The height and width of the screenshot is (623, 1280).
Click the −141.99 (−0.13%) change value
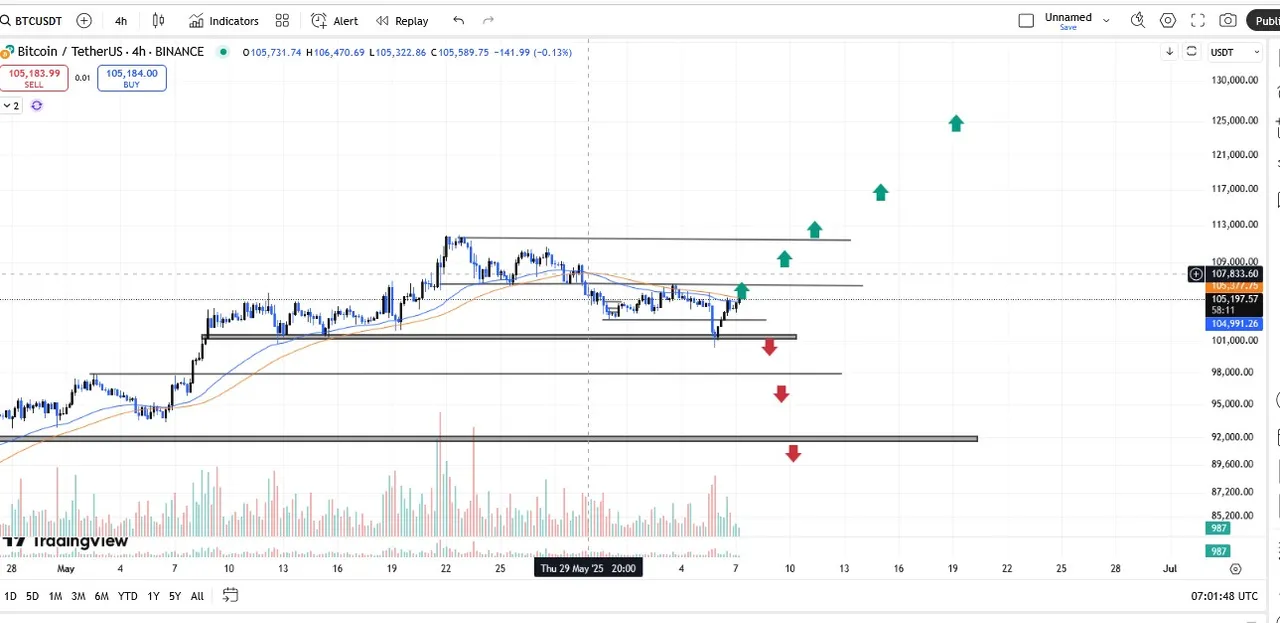[533, 52]
